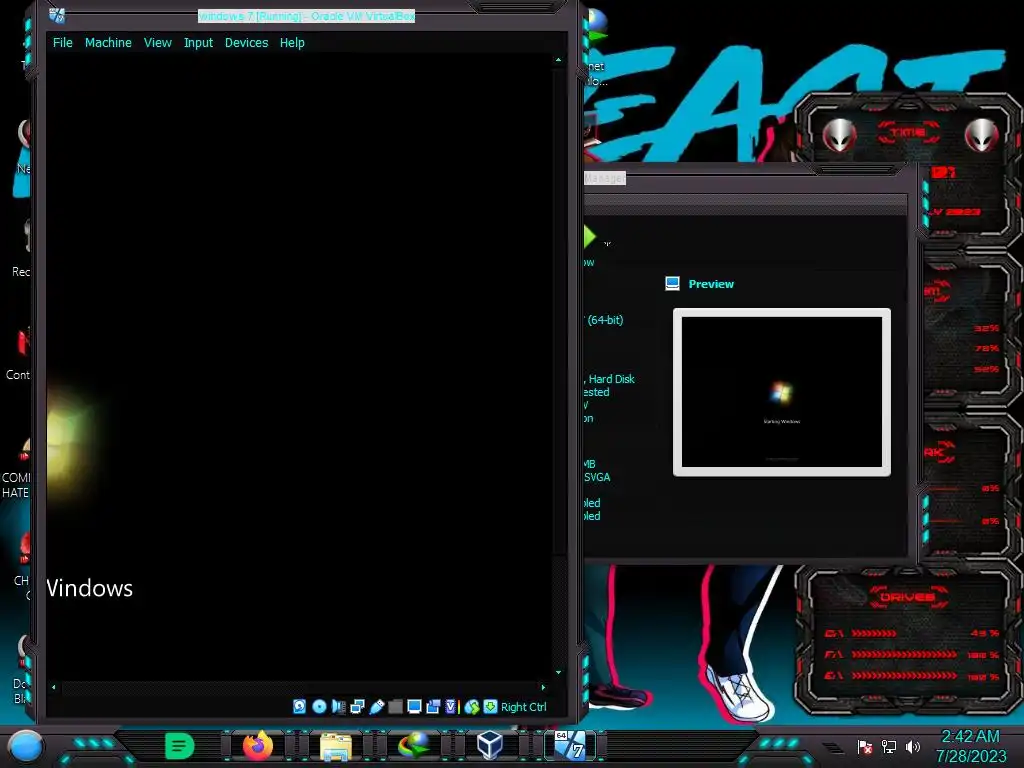Click the horizontal scroll left arrow
Image resolution: width=1024 pixels, height=768 pixels.
tap(54, 687)
